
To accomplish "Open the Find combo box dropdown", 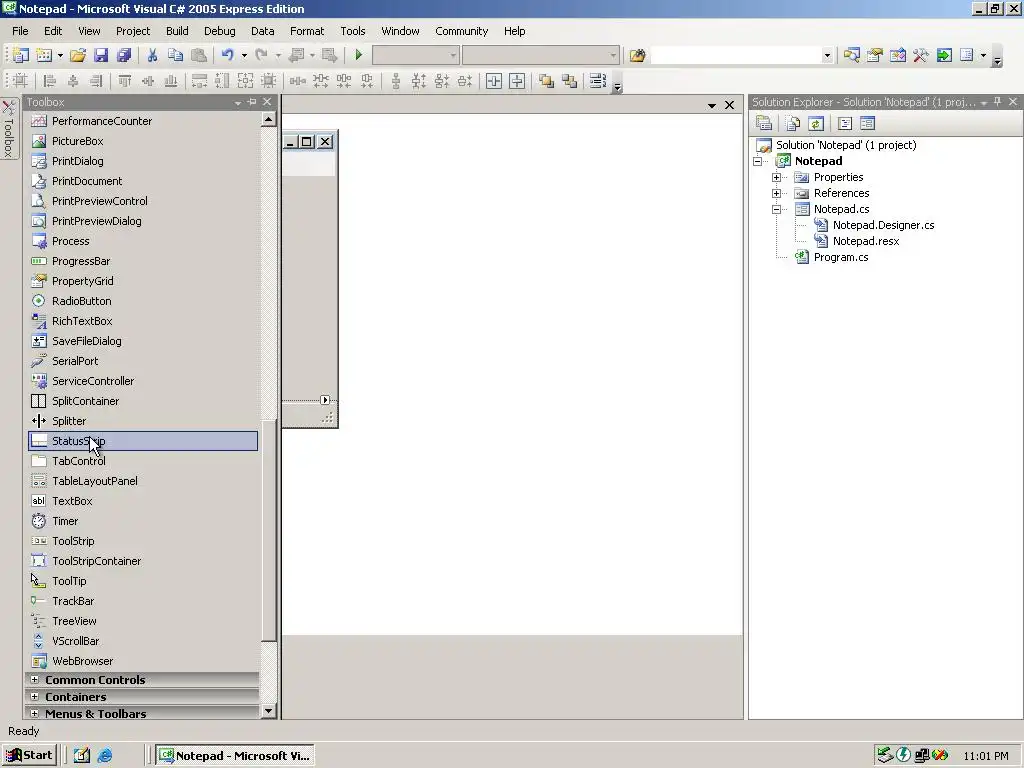I will click(x=827, y=56).
